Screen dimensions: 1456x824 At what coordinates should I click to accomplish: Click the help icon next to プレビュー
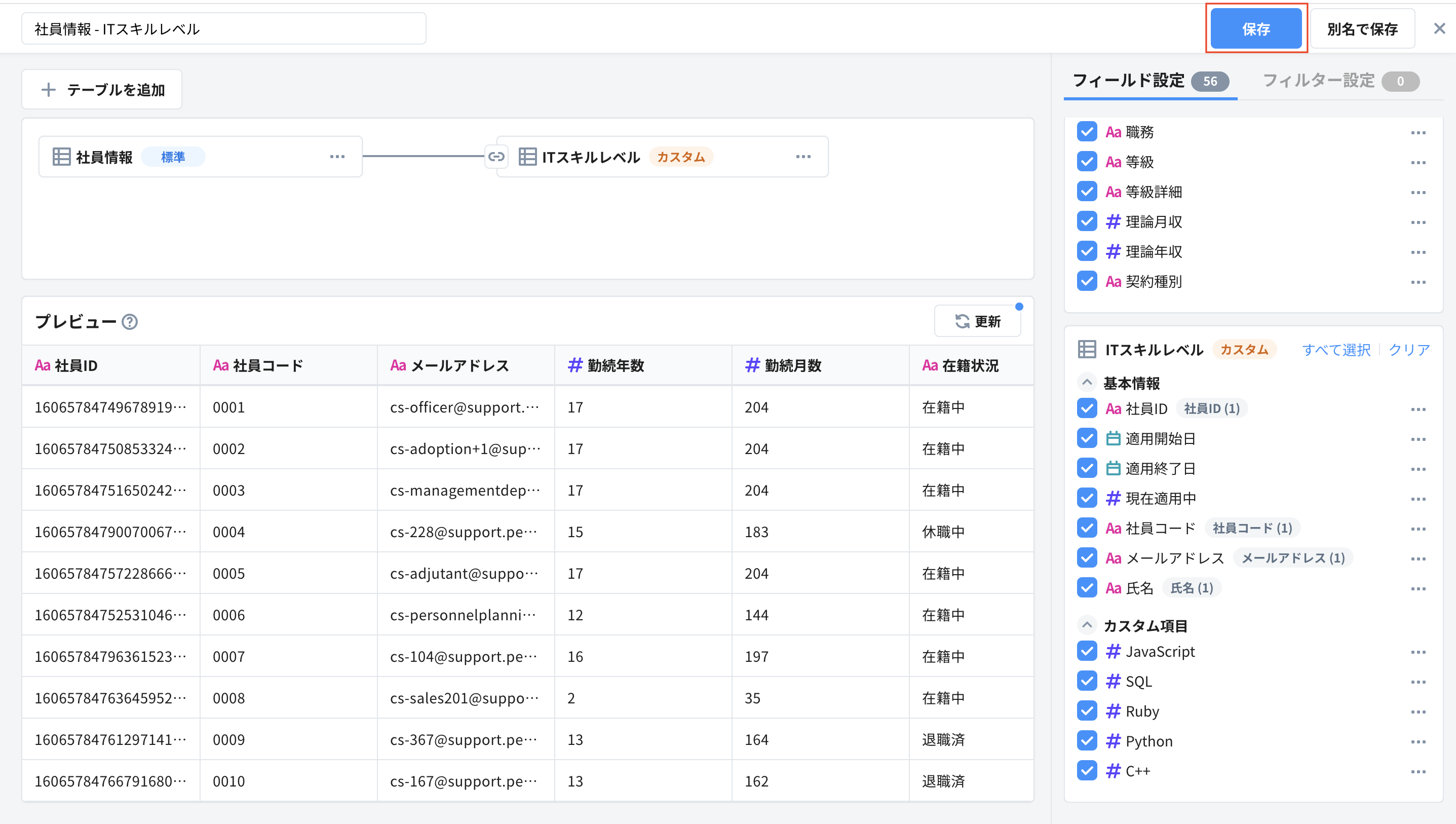(130, 323)
